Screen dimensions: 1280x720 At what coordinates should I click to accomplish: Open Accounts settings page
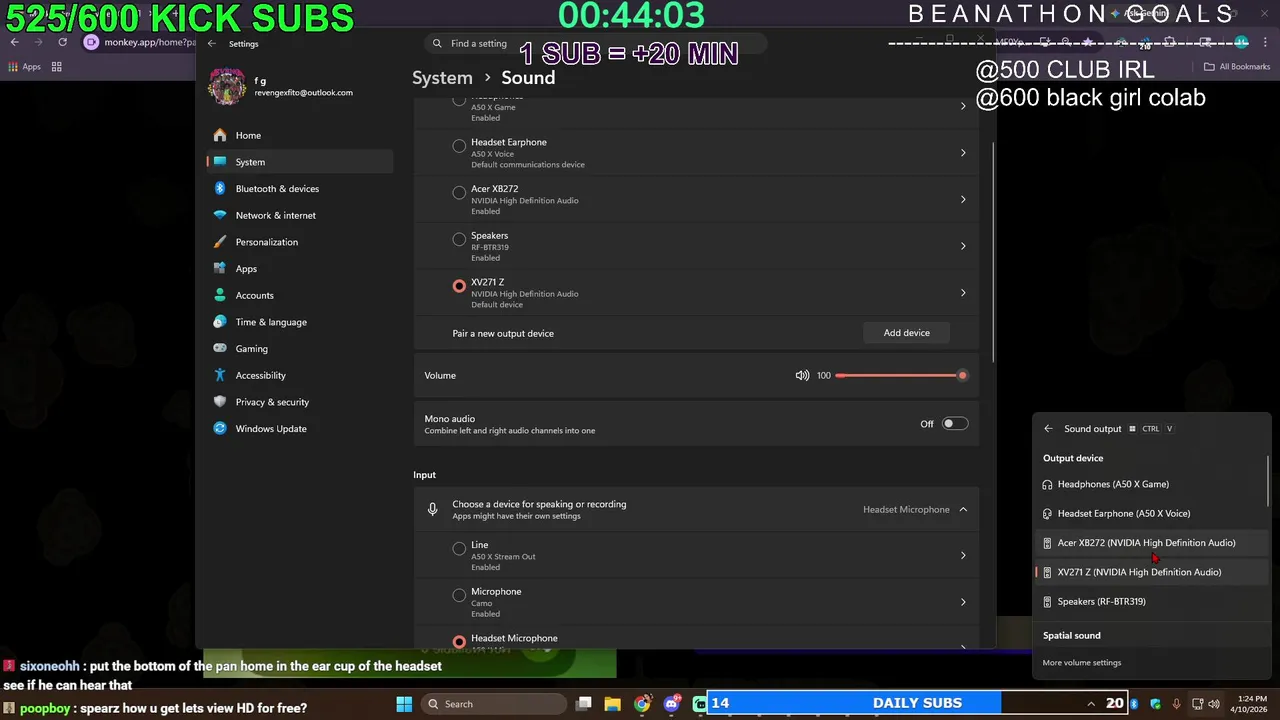click(300, 295)
